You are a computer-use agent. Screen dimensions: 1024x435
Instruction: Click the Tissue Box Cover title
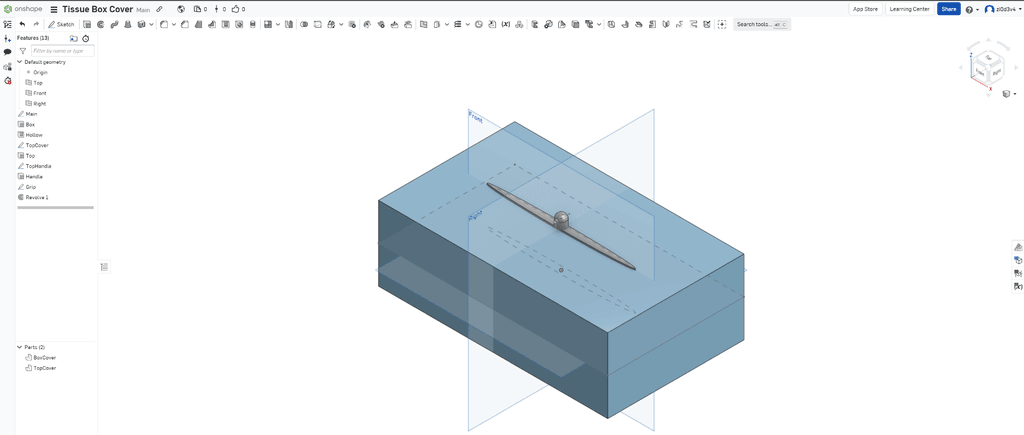[x=97, y=9]
